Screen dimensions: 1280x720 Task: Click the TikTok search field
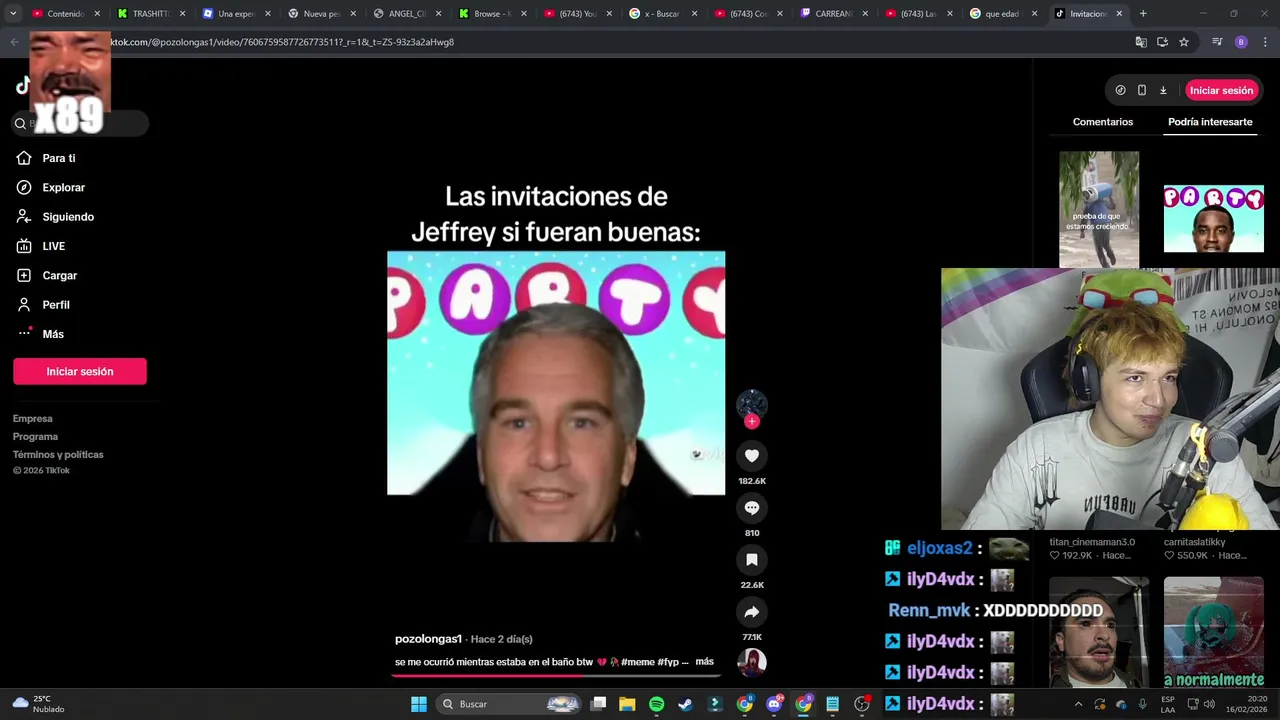80,123
